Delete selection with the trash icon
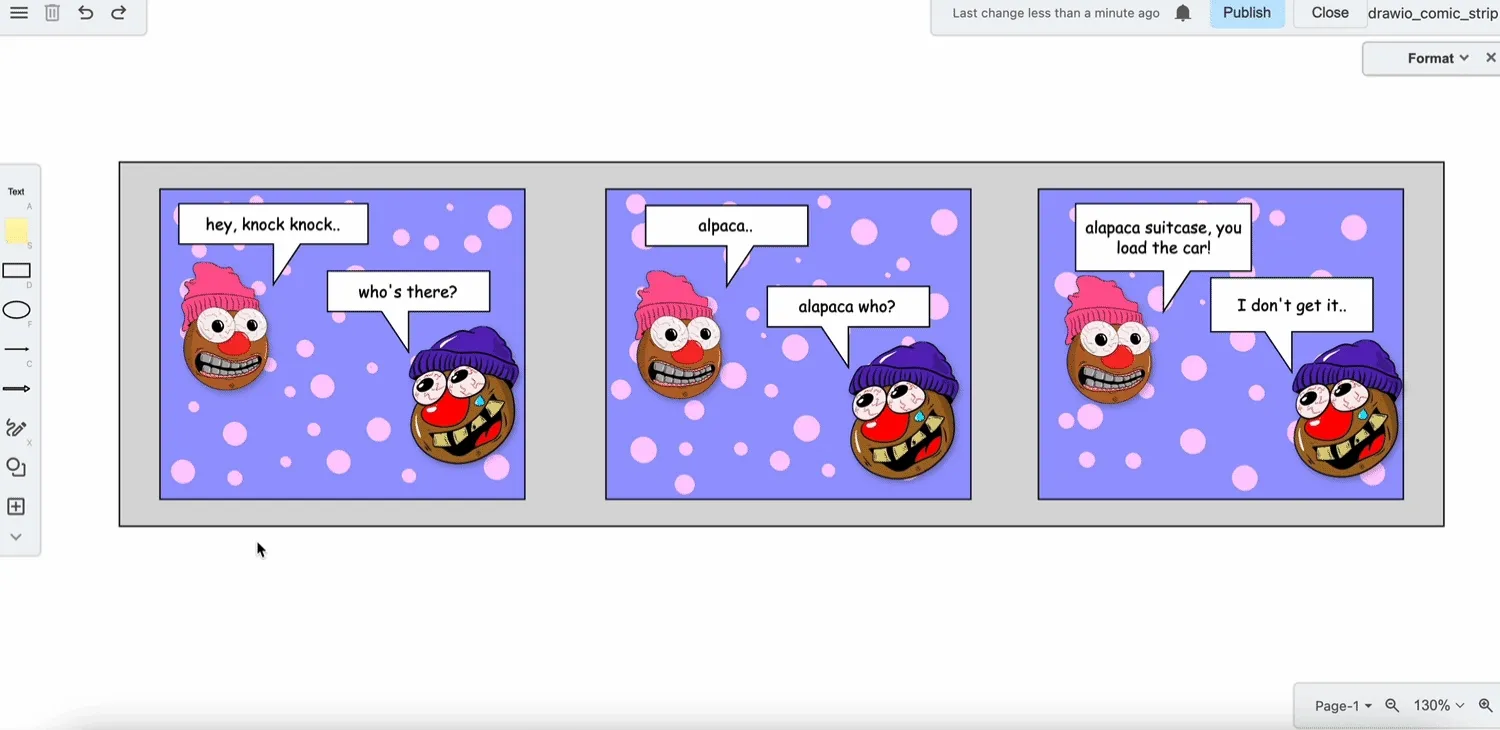 52,13
